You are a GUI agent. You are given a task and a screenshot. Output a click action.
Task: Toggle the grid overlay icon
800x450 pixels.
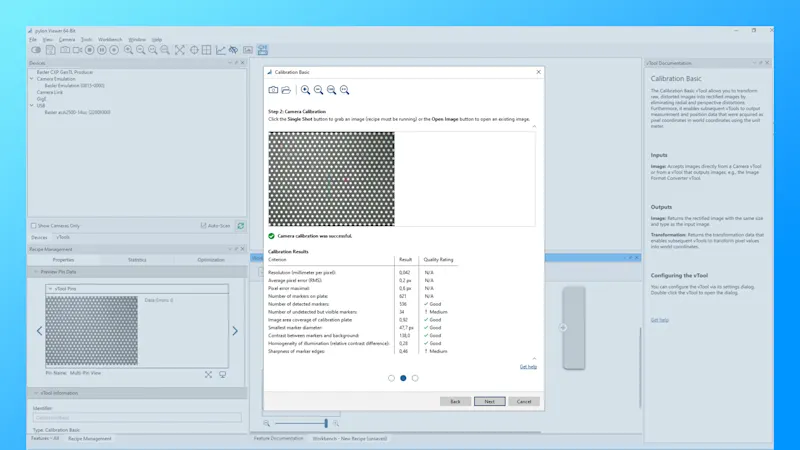coord(207,50)
